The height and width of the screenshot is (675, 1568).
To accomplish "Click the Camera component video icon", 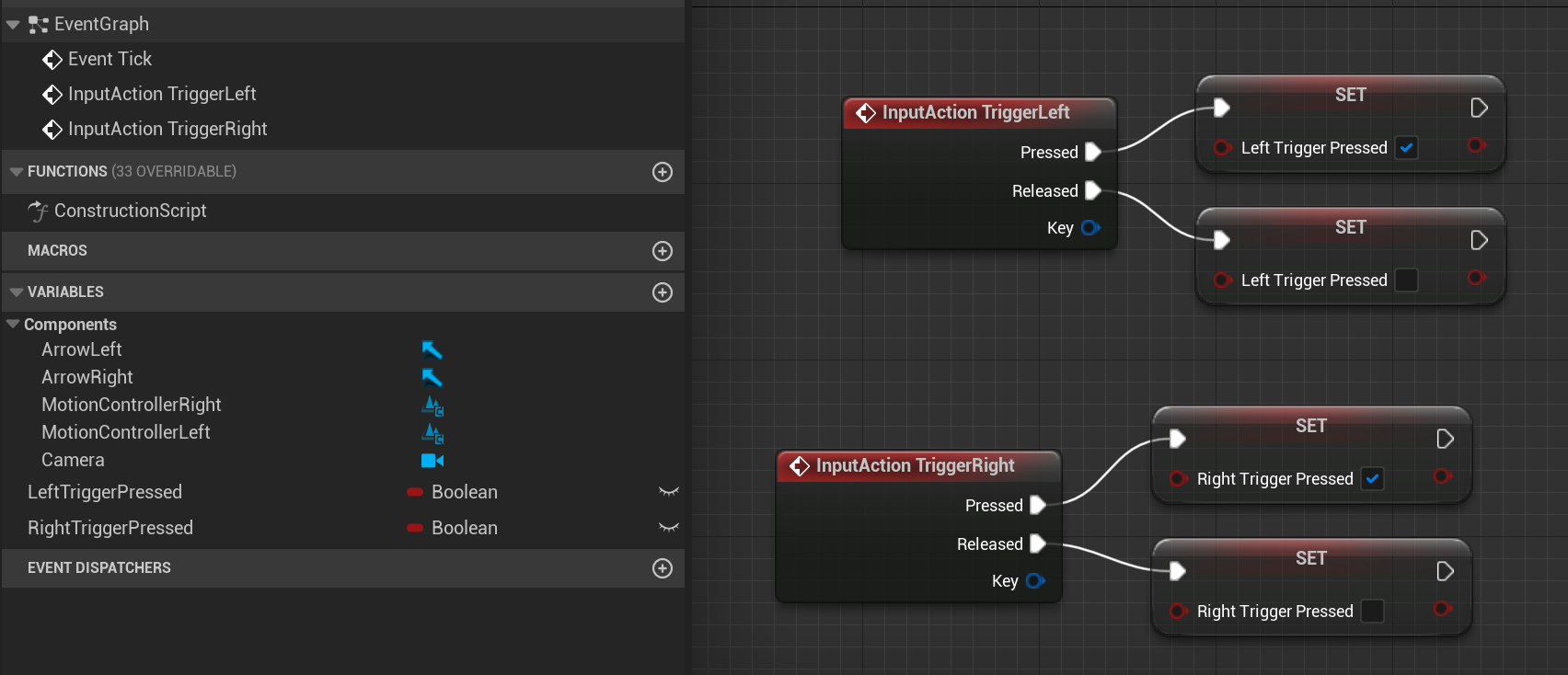I will 432,460.
